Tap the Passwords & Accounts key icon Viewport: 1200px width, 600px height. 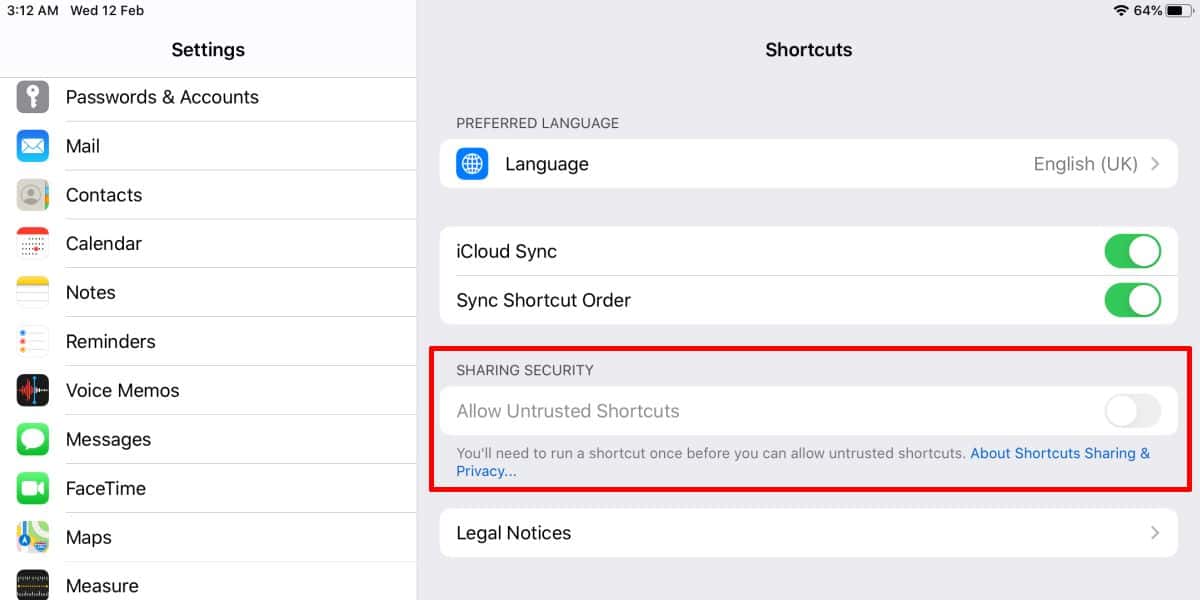(33, 97)
